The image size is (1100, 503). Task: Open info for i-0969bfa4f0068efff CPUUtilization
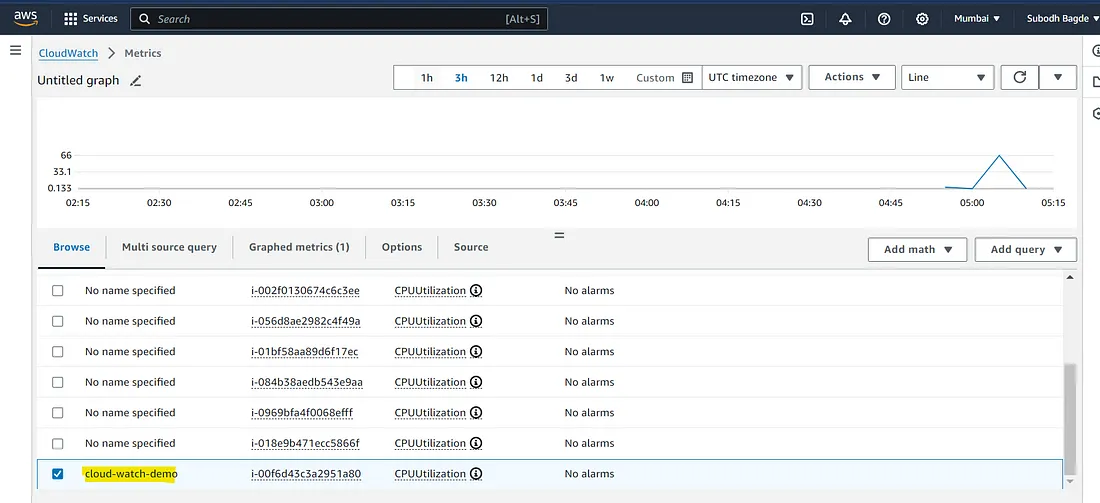476,413
